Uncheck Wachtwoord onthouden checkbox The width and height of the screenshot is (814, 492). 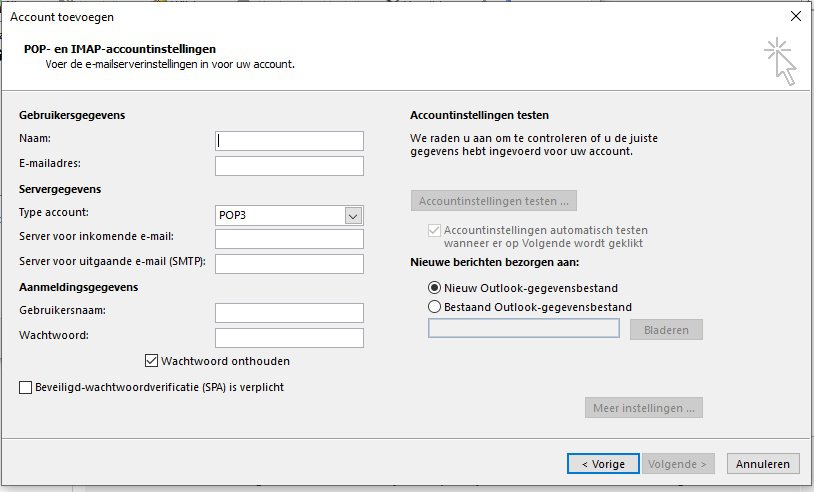coord(151,361)
